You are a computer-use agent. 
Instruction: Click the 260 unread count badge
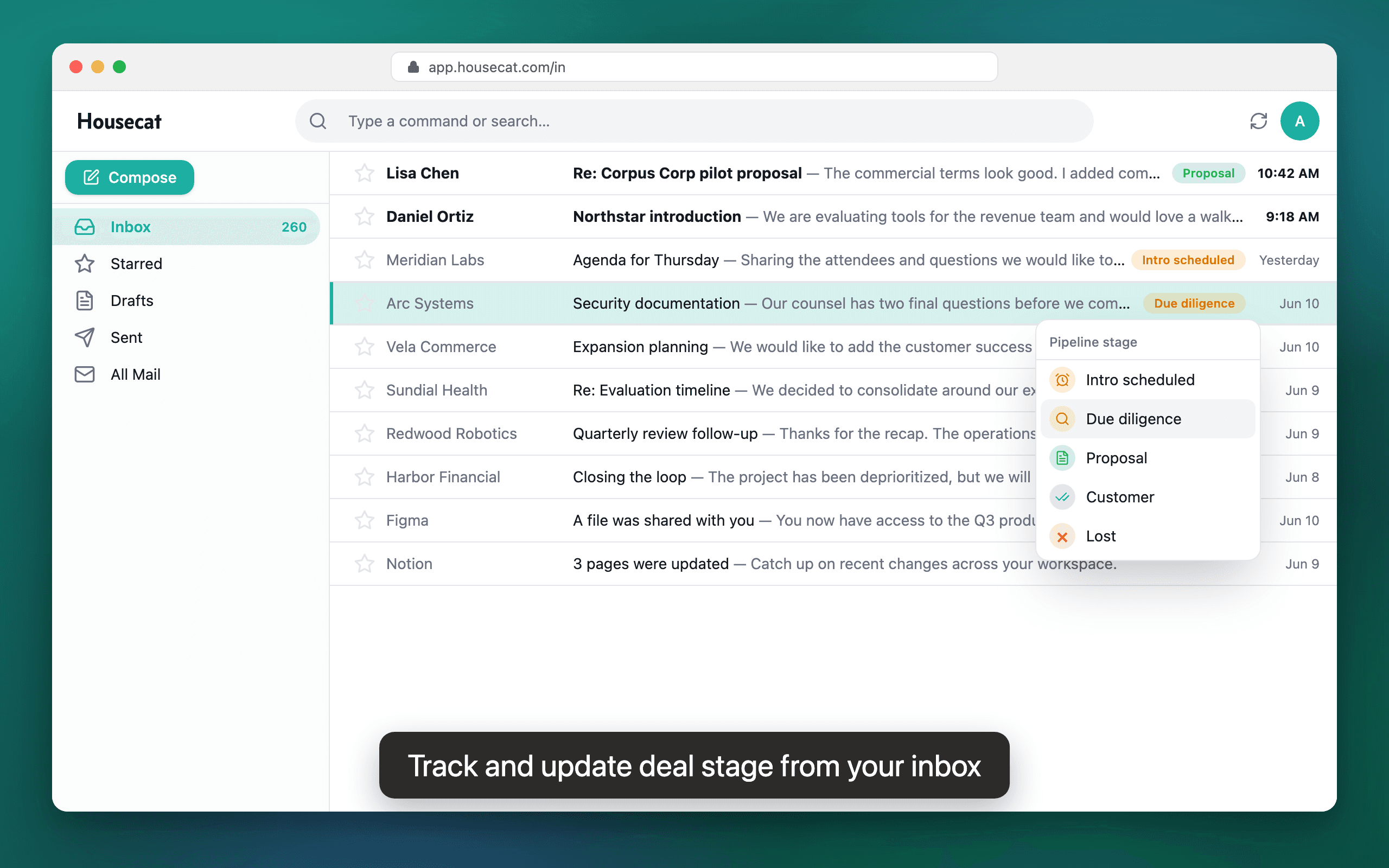tap(294, 227)
